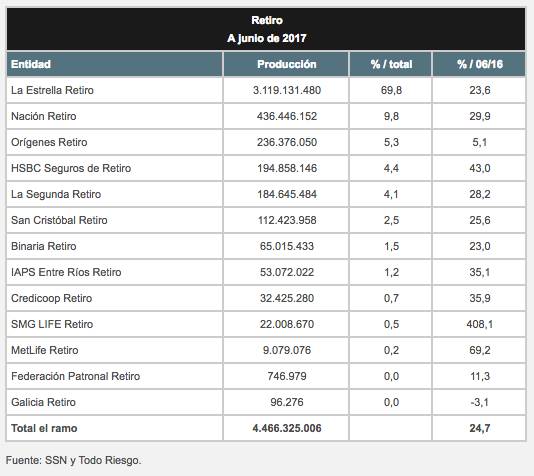Select the Credicoop Retiro entity cell
534x476 pixels.
(x=115, y=298)
